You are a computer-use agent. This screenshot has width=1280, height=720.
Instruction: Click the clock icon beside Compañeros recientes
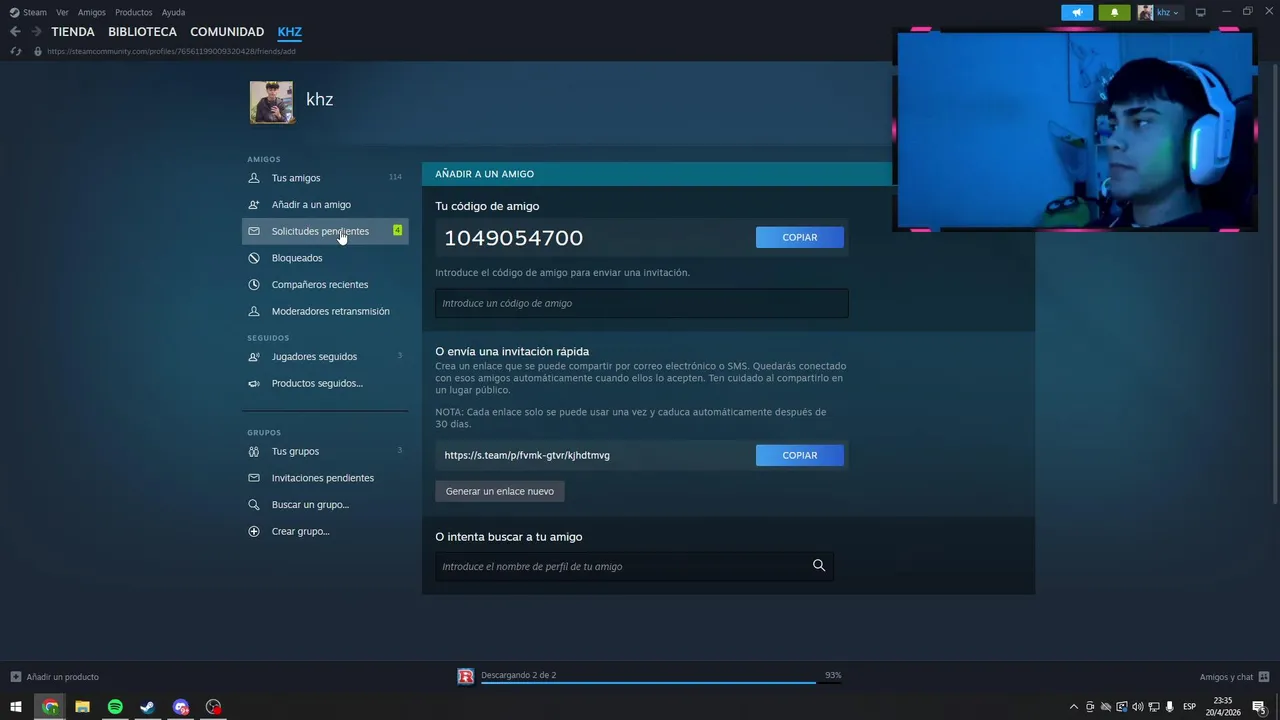tap(254, 285)
